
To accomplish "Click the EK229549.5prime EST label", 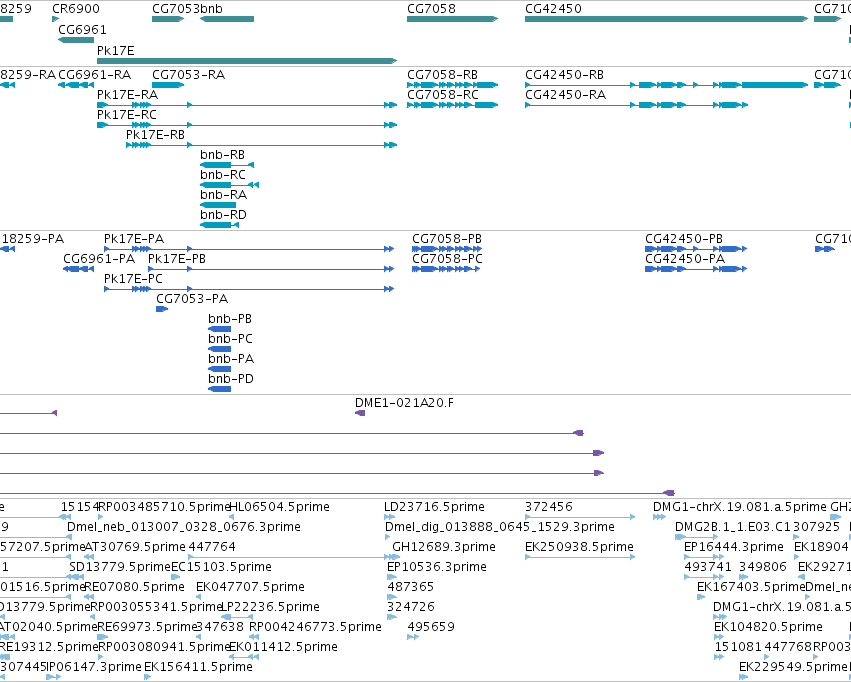I will (793, 667).
